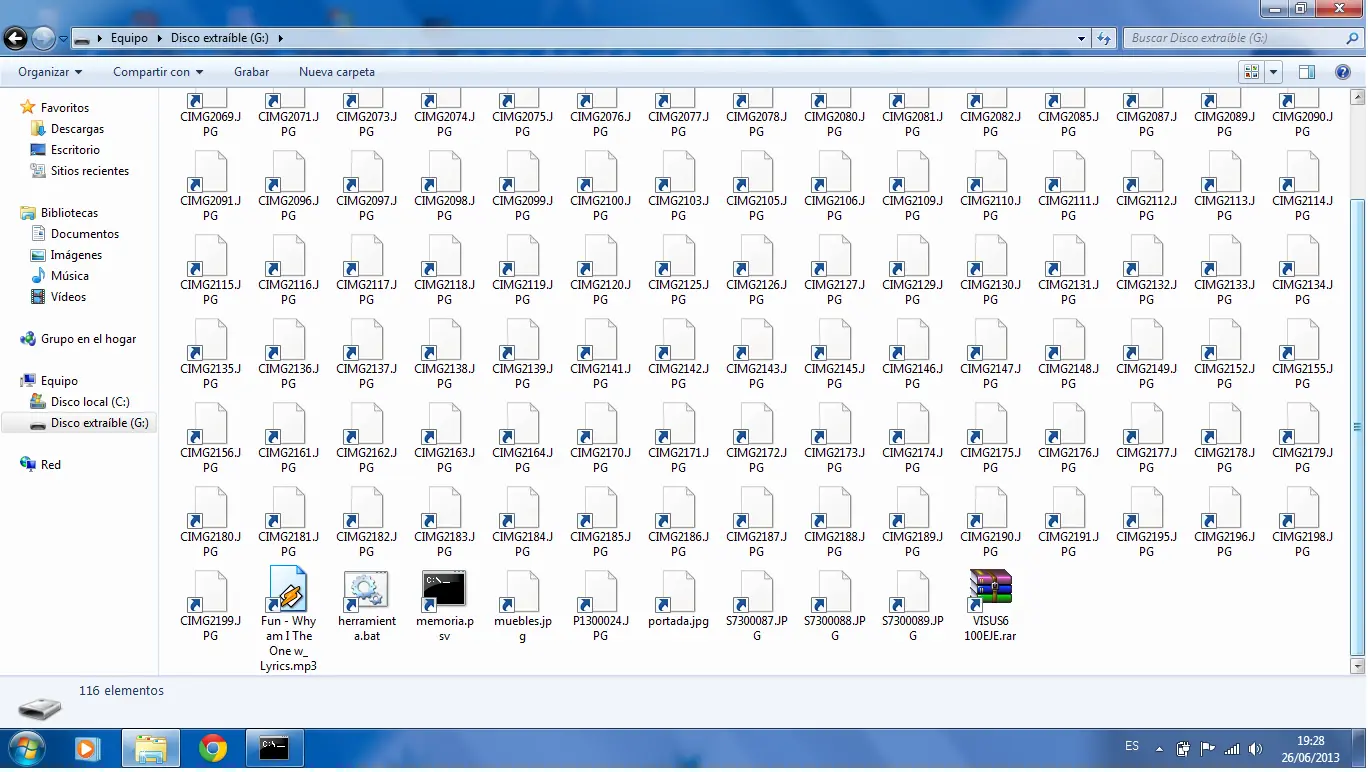Select the CIMG2091.JPG shortcut icon
Screen dimensions: 1368x772
point(210,171)
